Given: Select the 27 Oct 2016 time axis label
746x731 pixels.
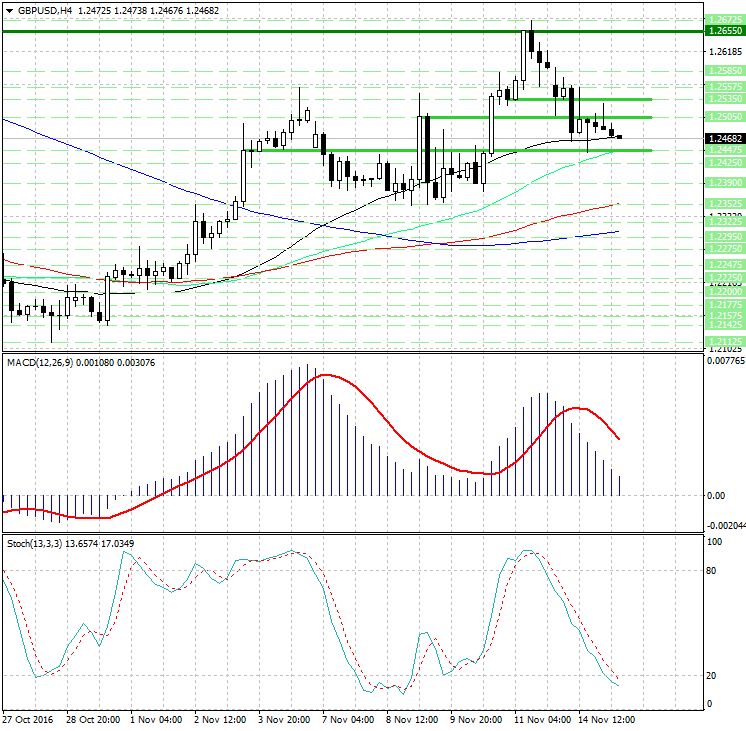Looking at the screenshot, I should coord(30,719).
